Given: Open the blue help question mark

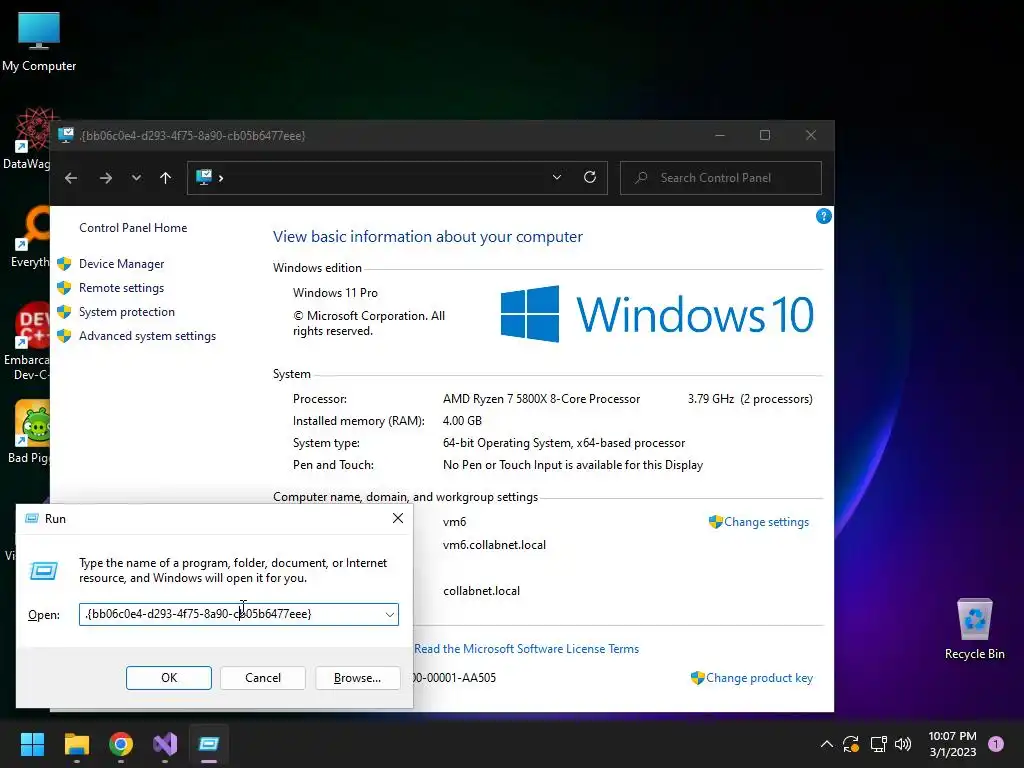Looking at the screenshot, I should coord(824,216).
